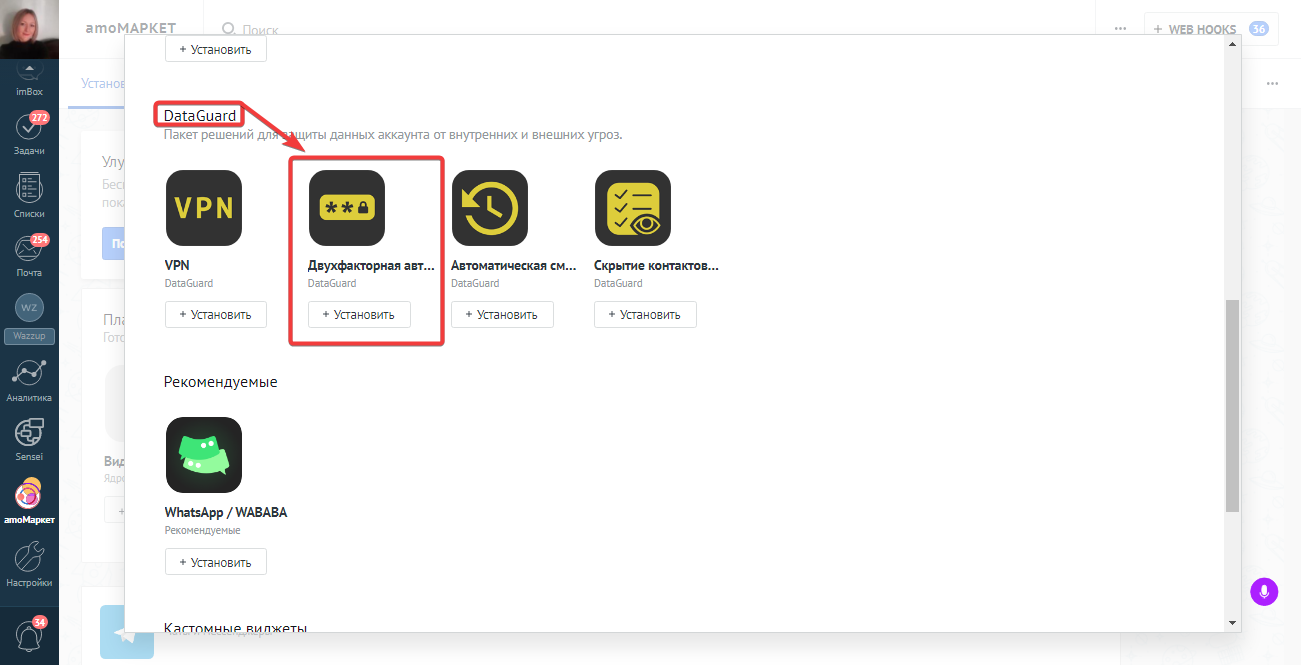Open Списки in the sidebar
Image resolution: width=1301 pixels, height=665 pixels.
(29, 196)
